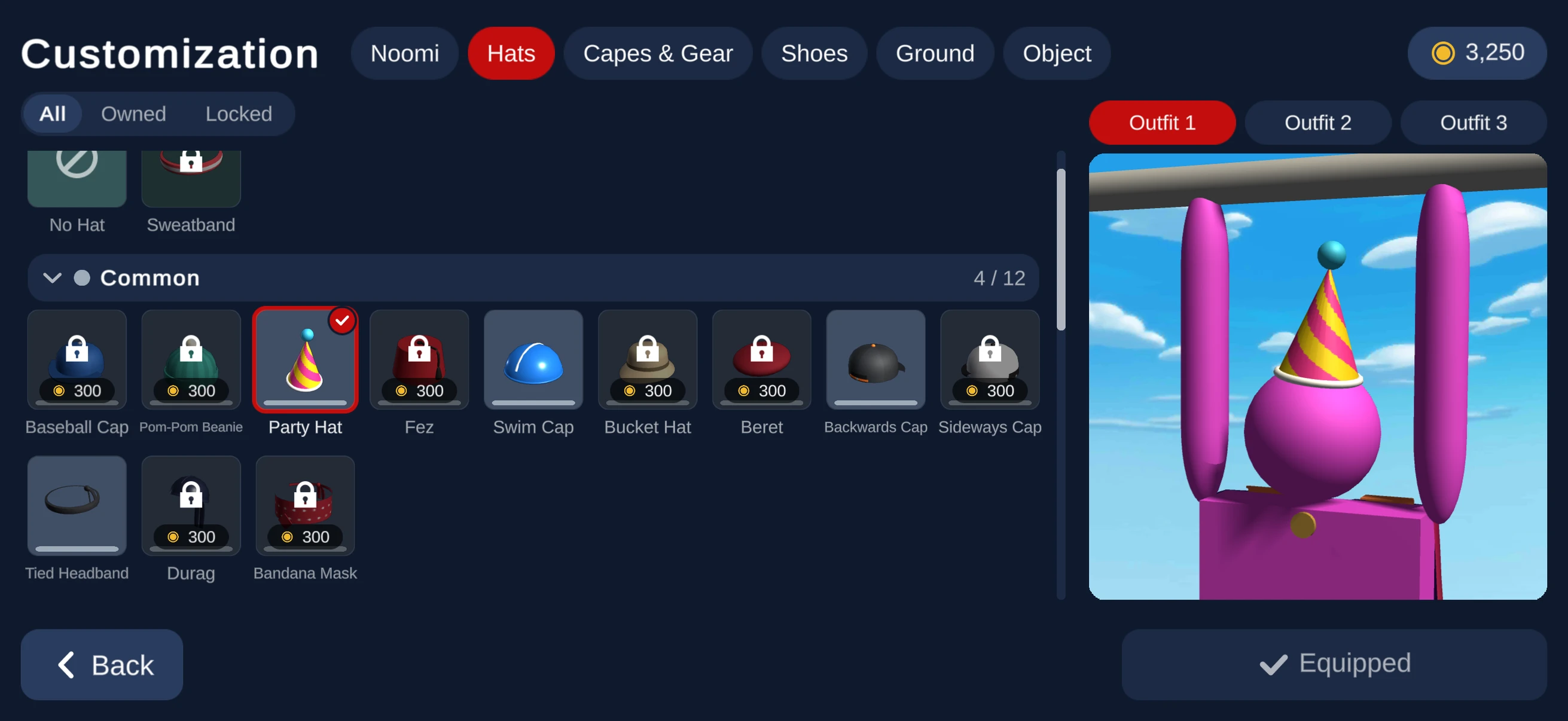The image size is (1568, 721).
Task: Click the character preview image
Action: click(x=1318, y=376)
